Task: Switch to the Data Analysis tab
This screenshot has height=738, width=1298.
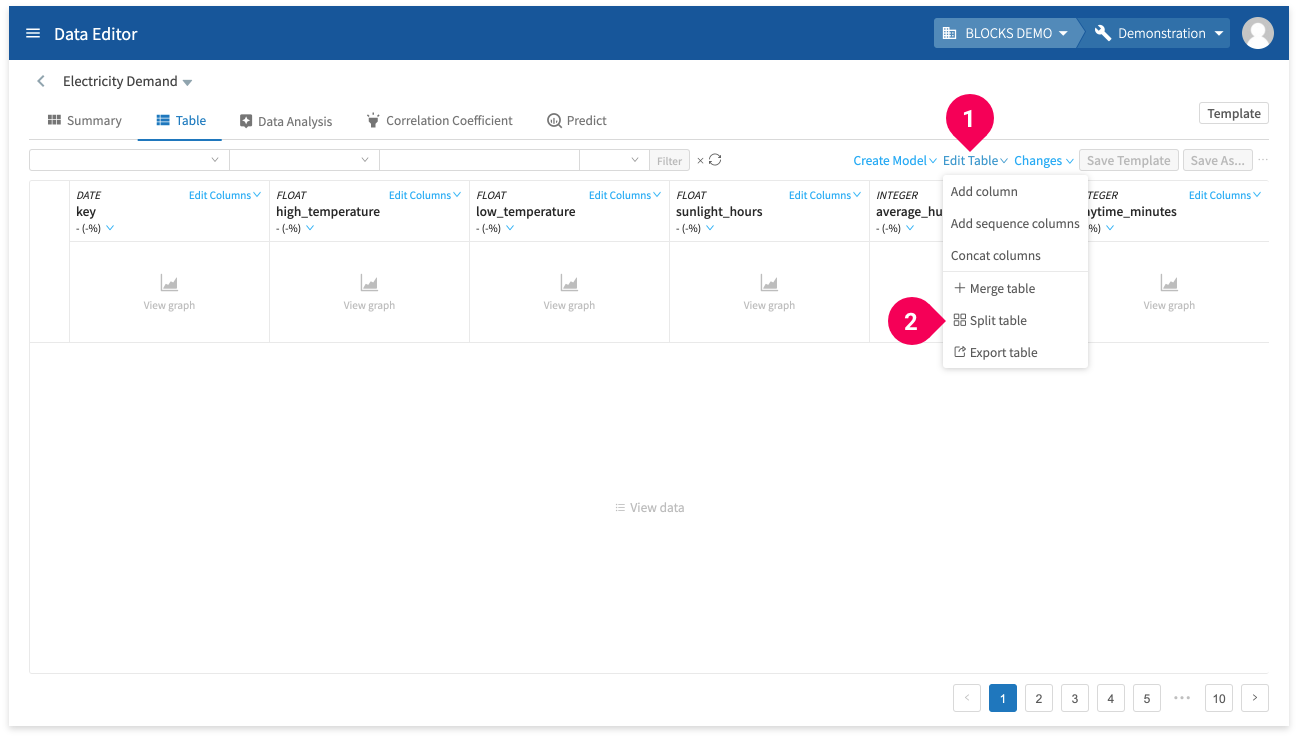Action: [286, 120]
